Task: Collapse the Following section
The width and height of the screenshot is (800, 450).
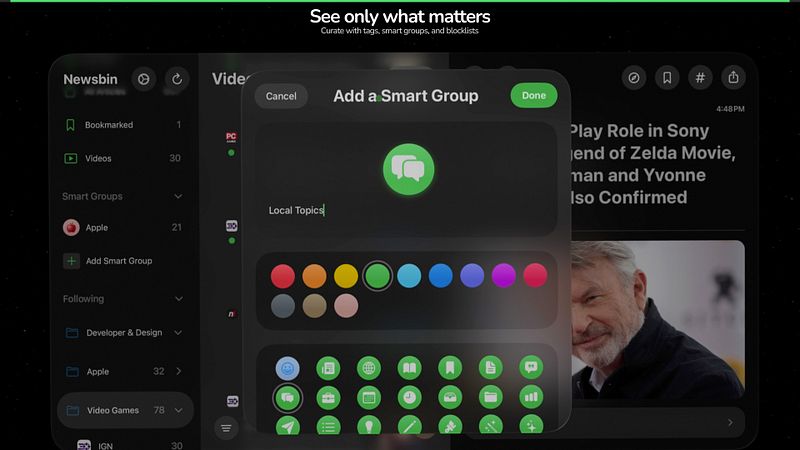Action: pyautogui.click(x=179, y=299)
